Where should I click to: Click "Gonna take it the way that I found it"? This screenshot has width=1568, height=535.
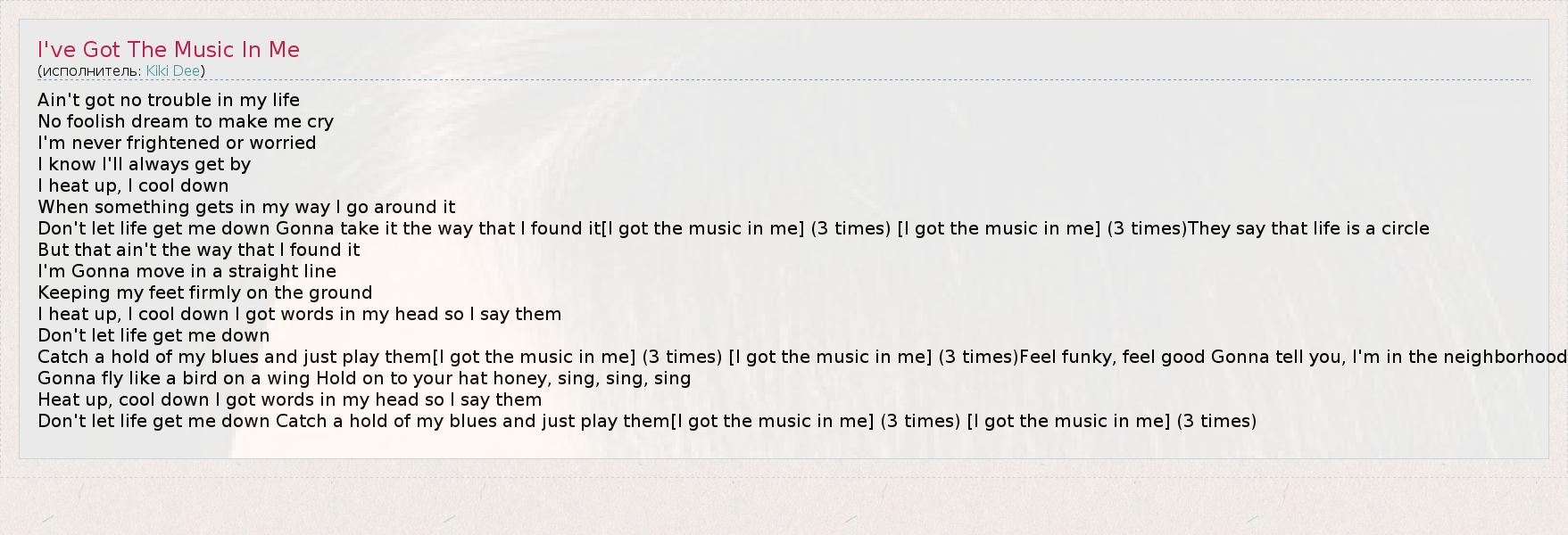coord(438,228)
